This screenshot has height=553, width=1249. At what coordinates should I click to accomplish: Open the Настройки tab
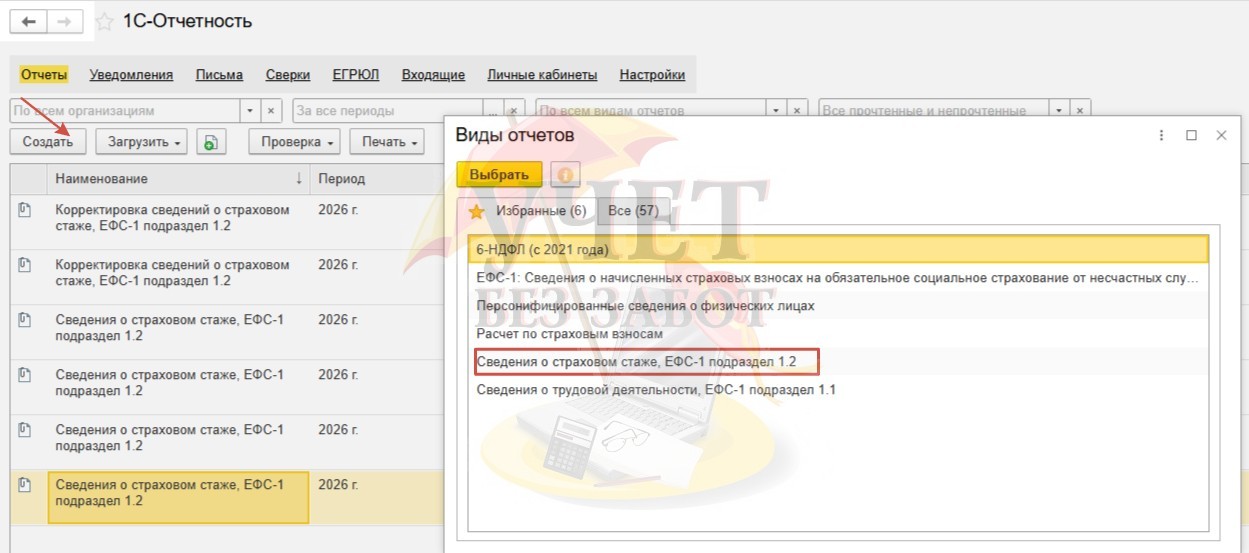pos(652,75)
